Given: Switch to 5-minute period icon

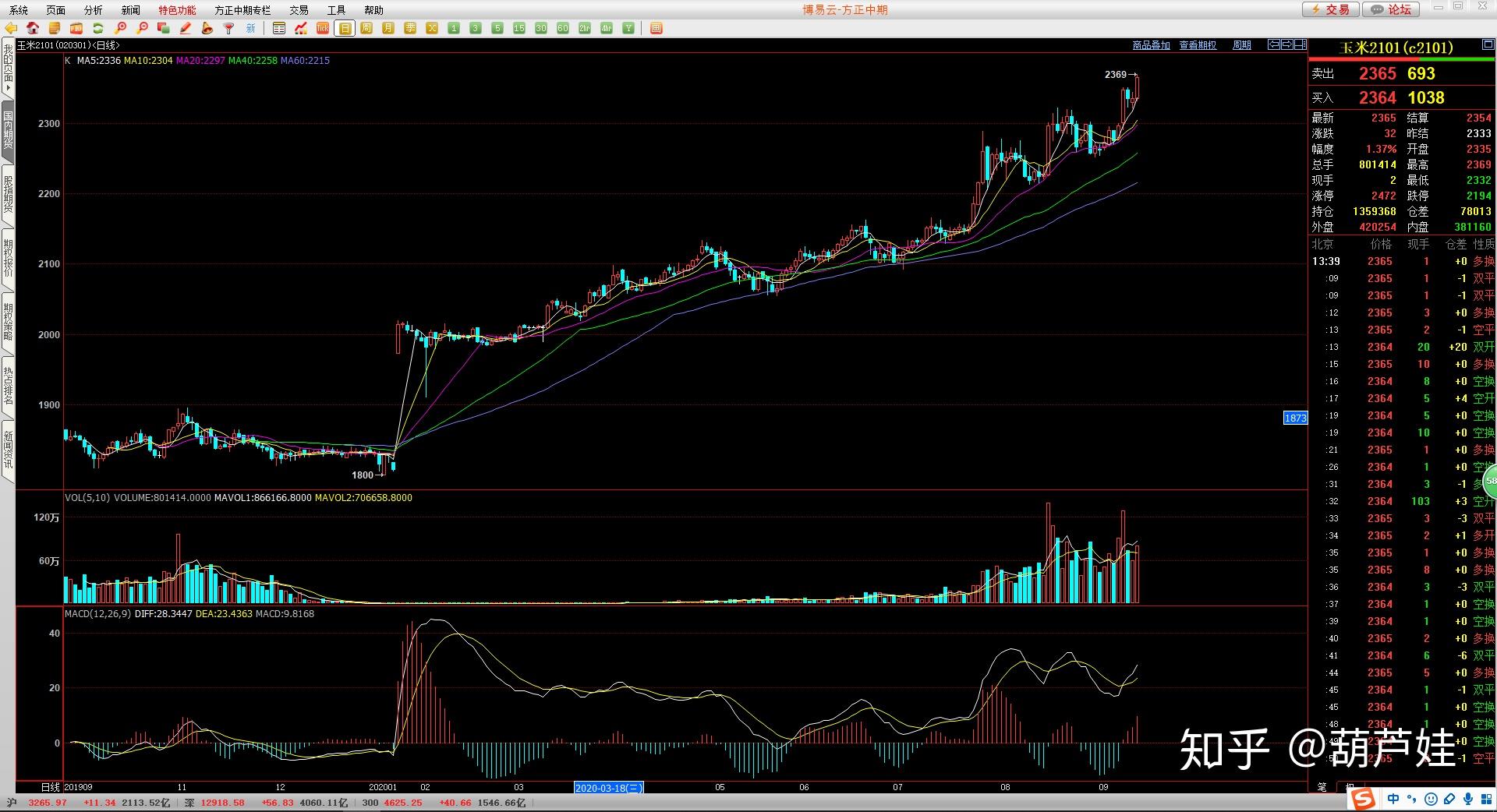Looking at the screenshot, I should click(x=497, y=29).
